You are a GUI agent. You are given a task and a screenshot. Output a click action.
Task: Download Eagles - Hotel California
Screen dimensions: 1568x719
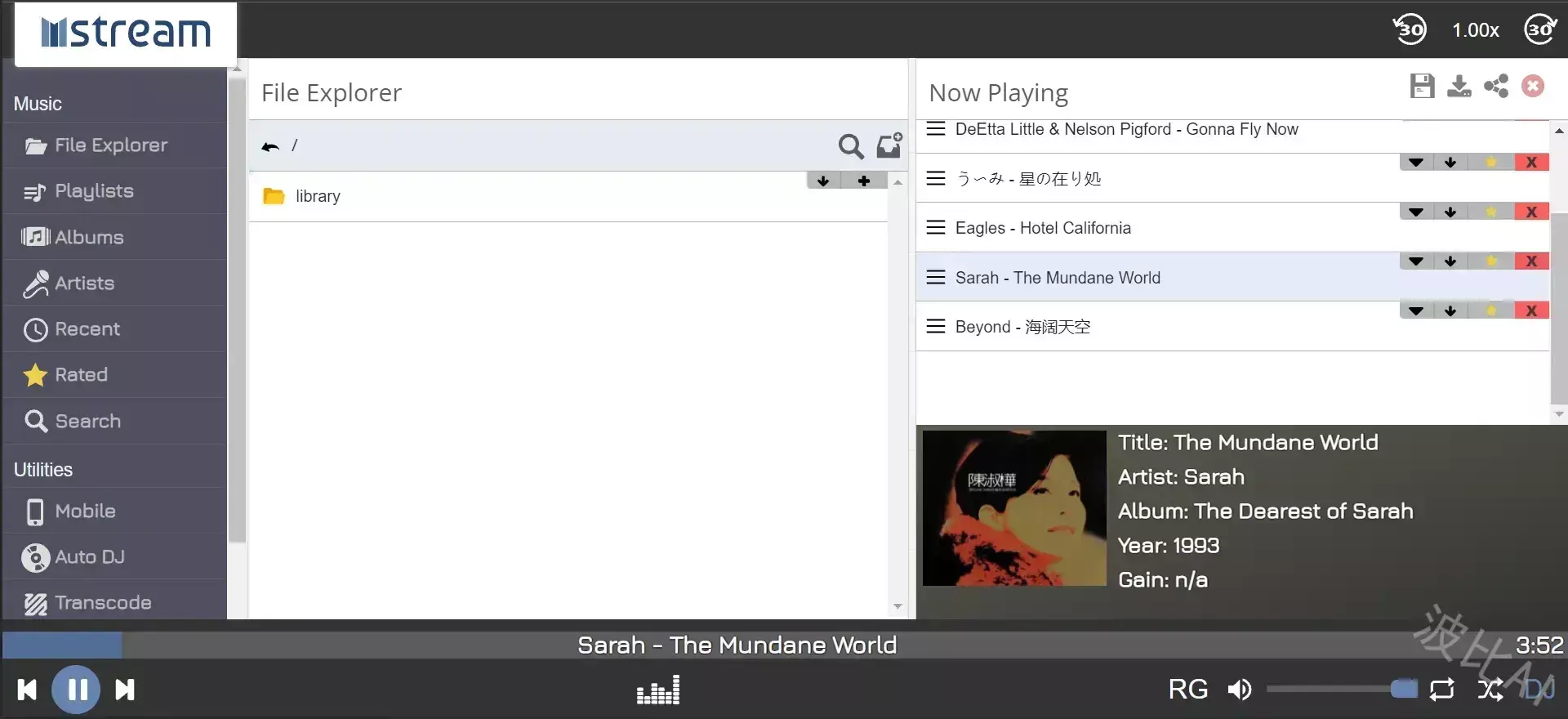click(1450, 212)
